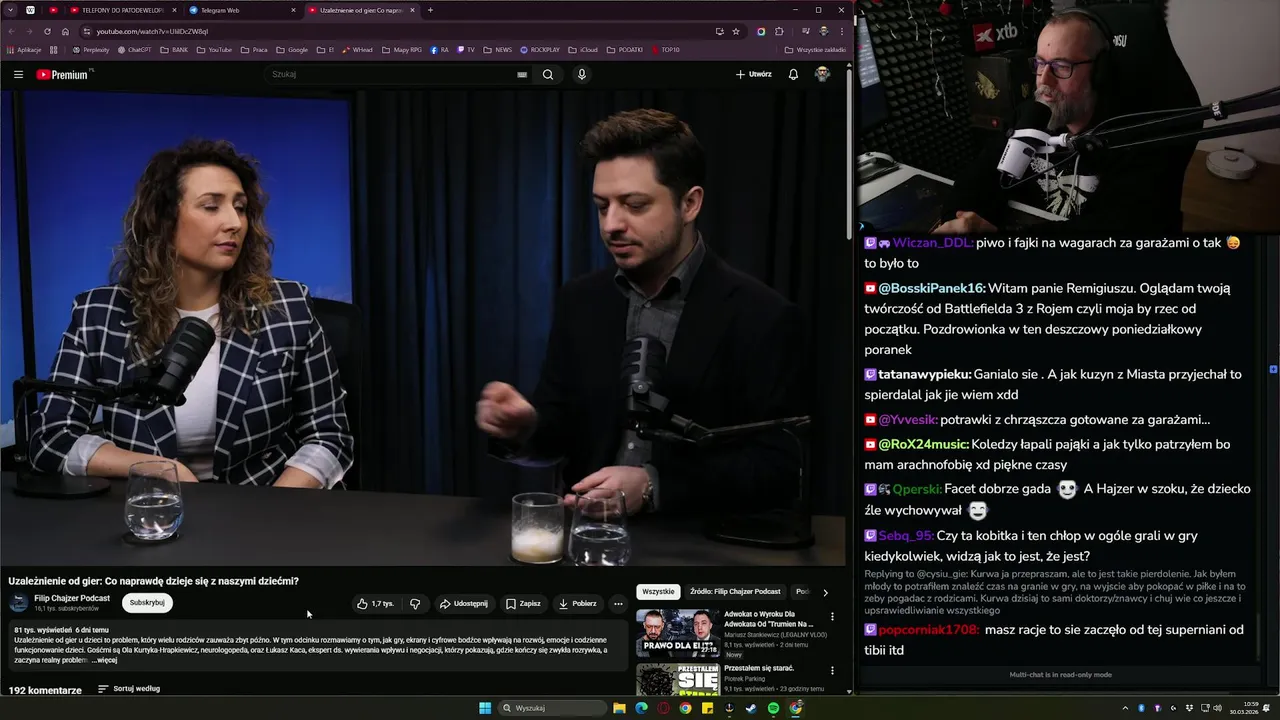Bookmark this page with star icon

point(736,31)
